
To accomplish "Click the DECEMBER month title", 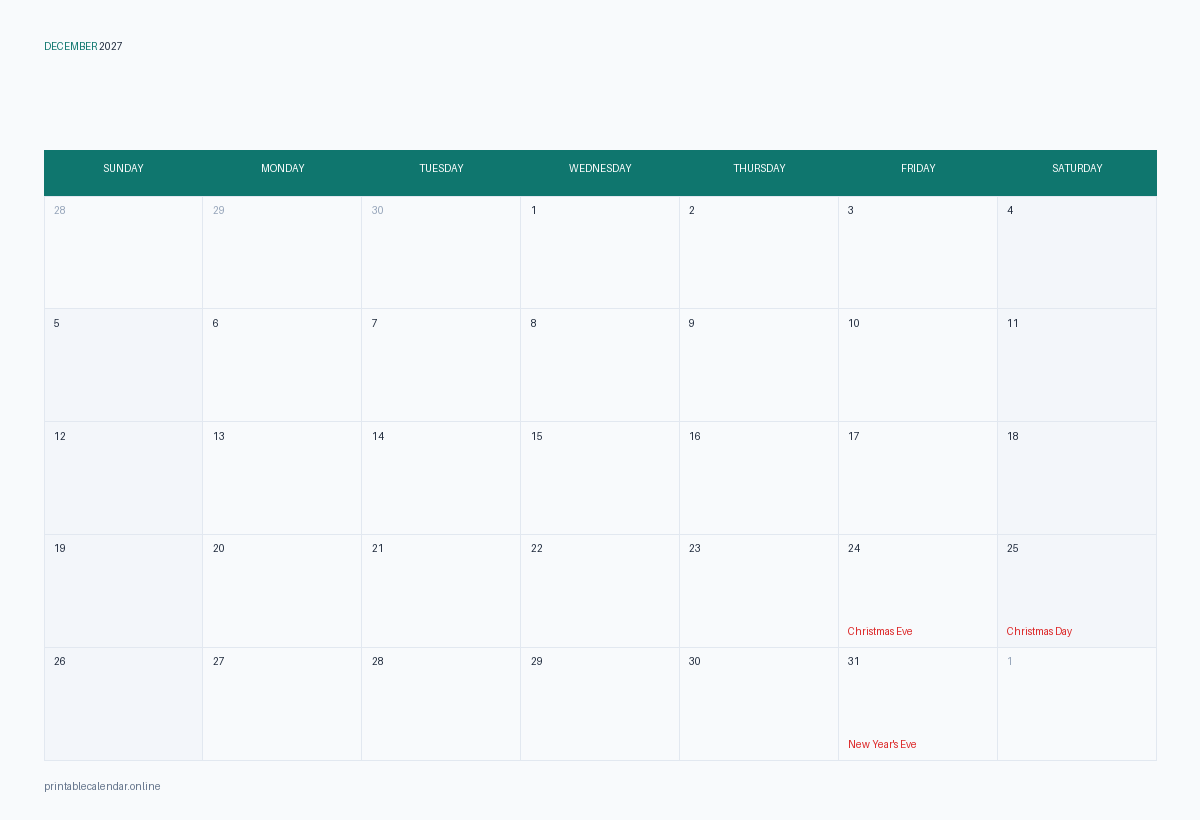I will [x=71, y=46].
